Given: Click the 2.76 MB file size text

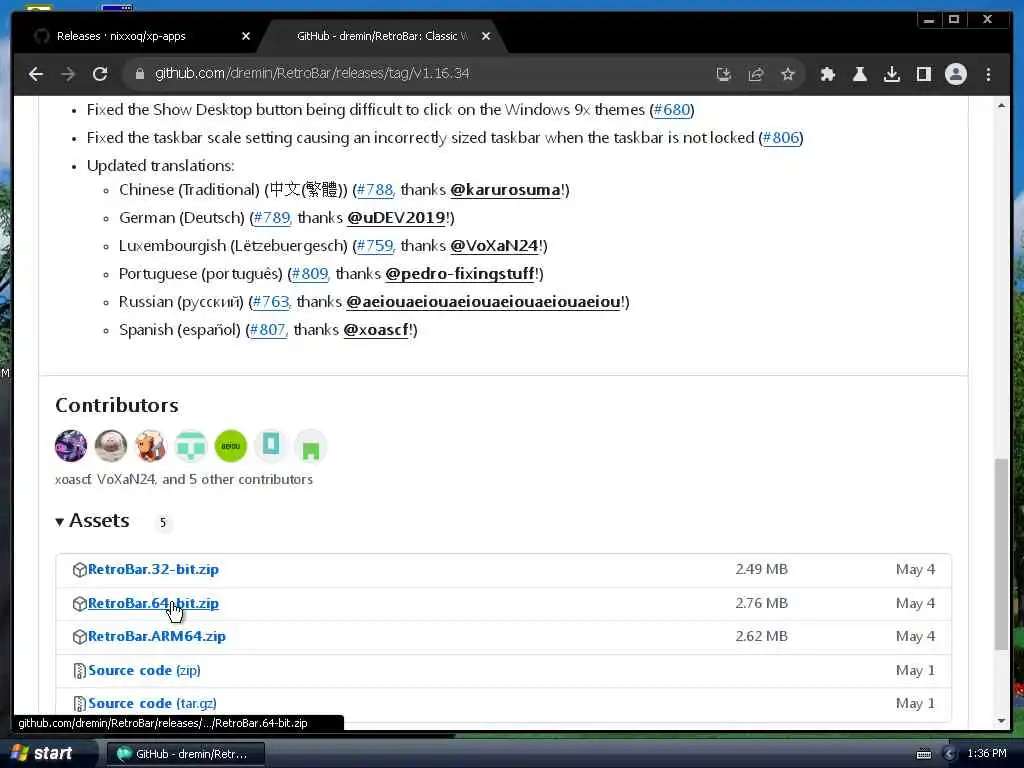Looking at the screenshot, I should click(761, 603).
